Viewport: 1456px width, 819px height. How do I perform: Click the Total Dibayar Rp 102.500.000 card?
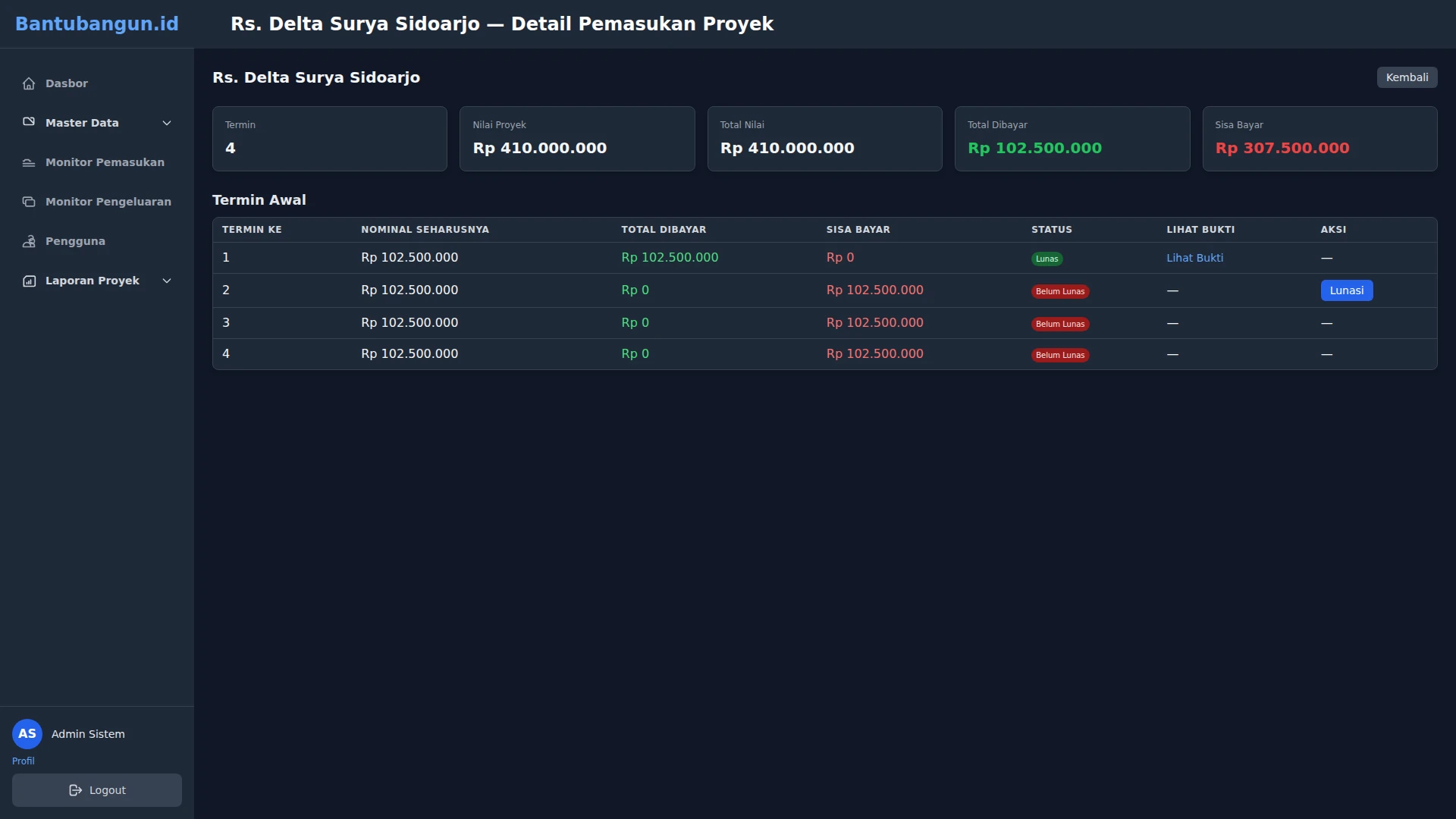[1072, 139]
